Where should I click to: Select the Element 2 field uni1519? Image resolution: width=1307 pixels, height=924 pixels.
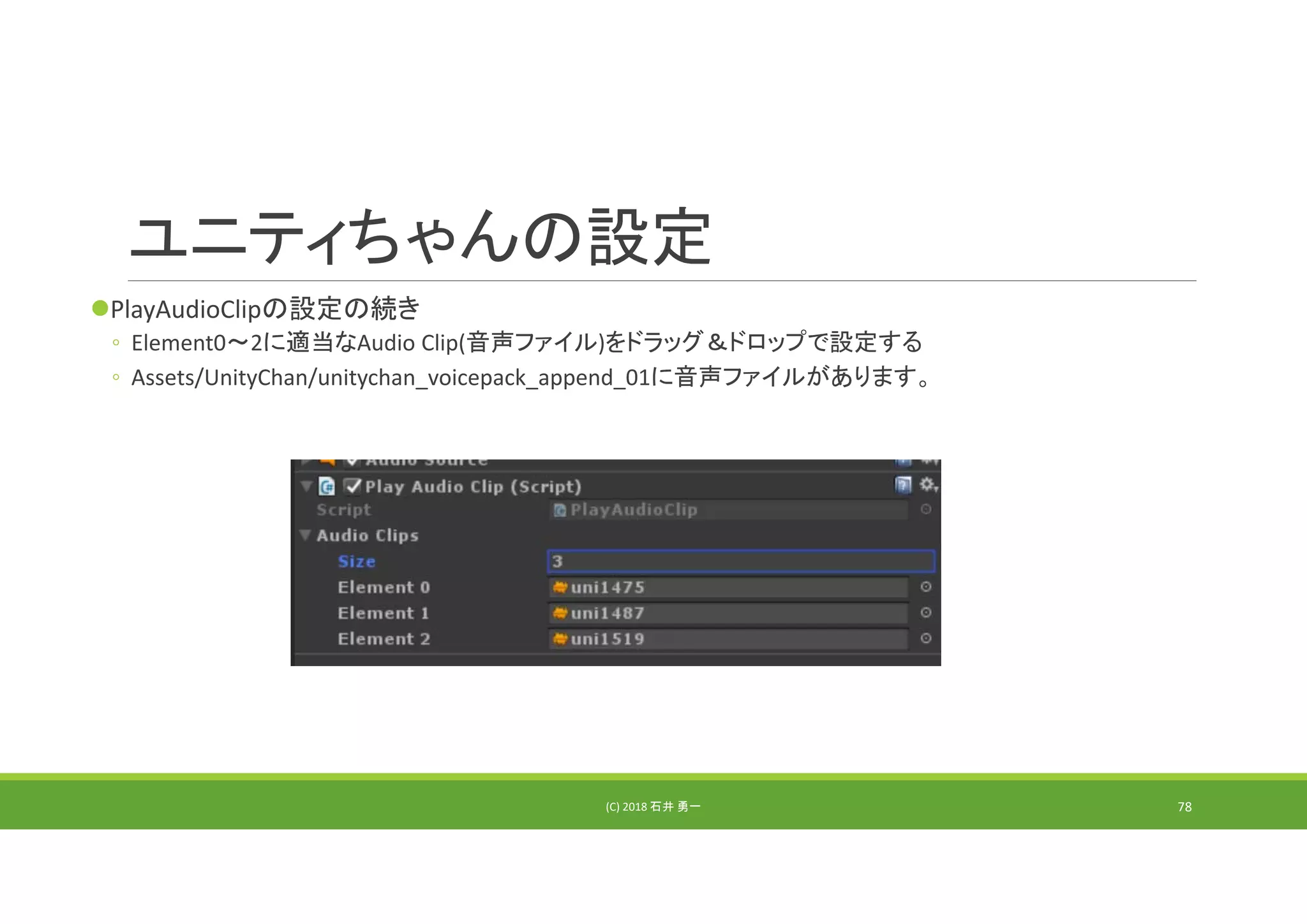[x=728, y=639]
